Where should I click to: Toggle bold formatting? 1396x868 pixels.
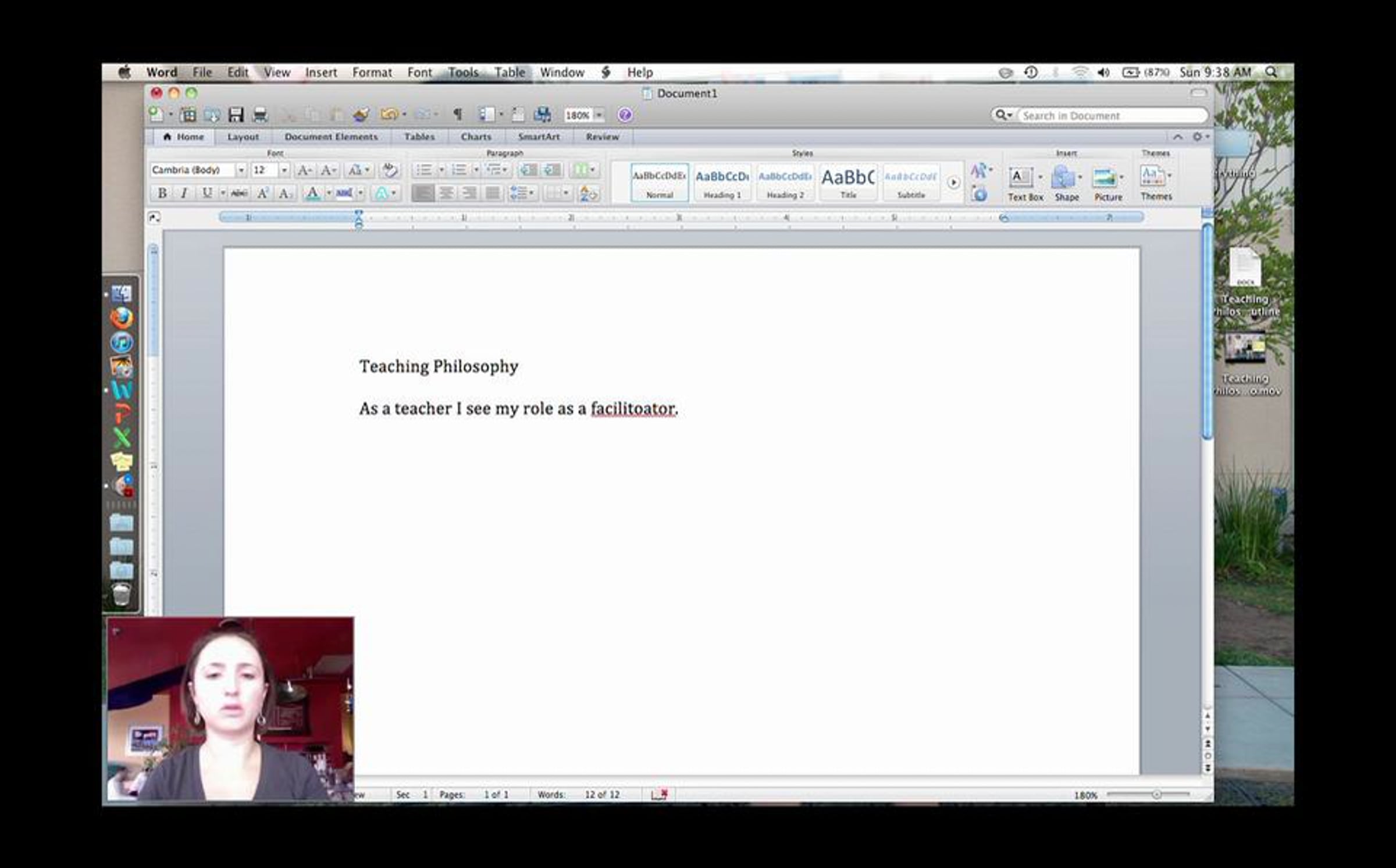point(162,193)
